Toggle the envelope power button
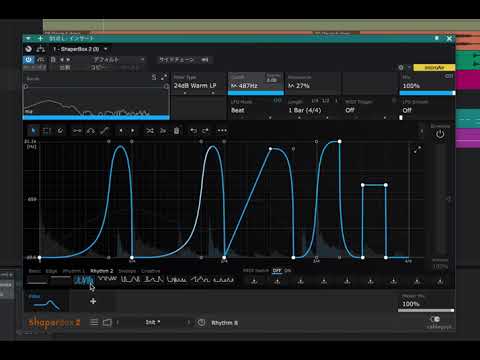480x360 pixels. pyautogui.click(x=440, y=134)
